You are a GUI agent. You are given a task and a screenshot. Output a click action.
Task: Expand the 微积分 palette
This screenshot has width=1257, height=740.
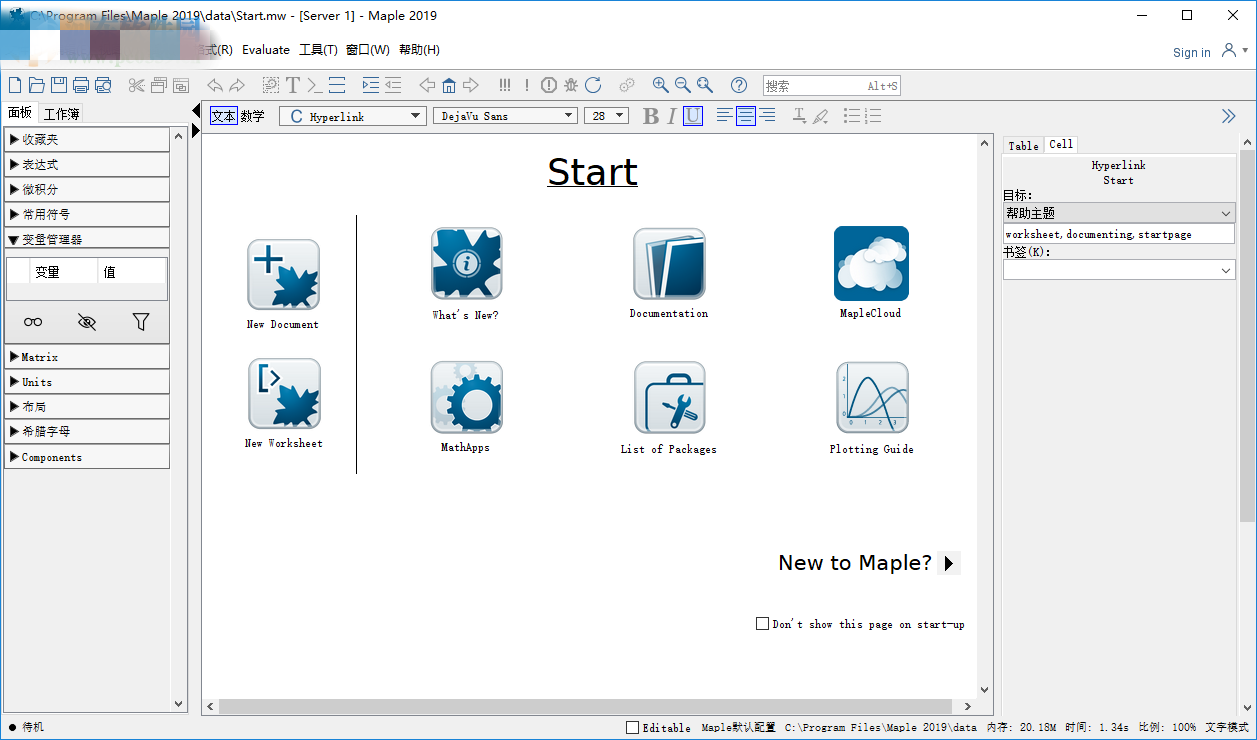click(x=87, y=189)
